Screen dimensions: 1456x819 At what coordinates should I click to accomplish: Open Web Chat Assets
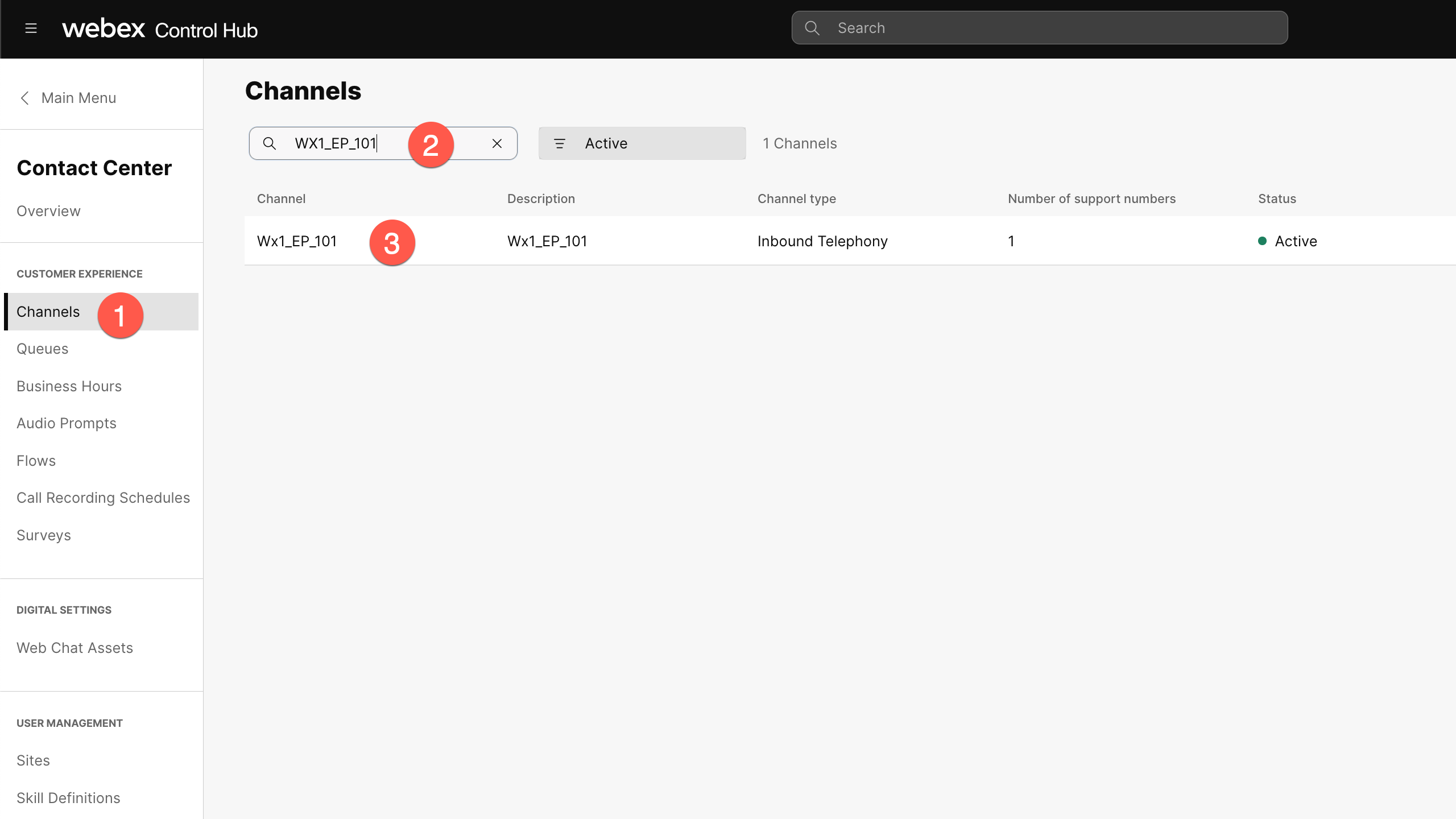[75, 647]
